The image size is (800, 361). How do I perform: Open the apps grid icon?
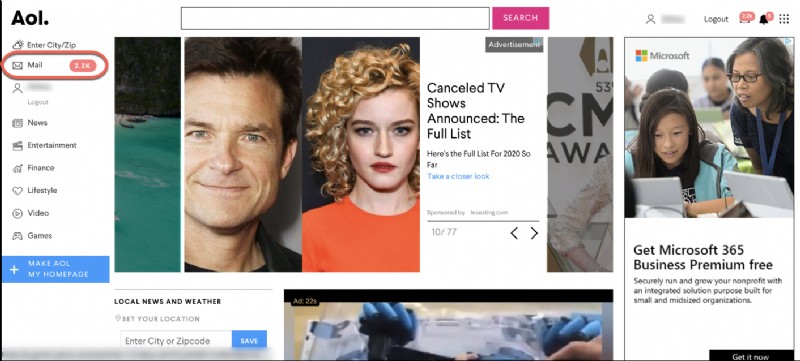point(784,19)
